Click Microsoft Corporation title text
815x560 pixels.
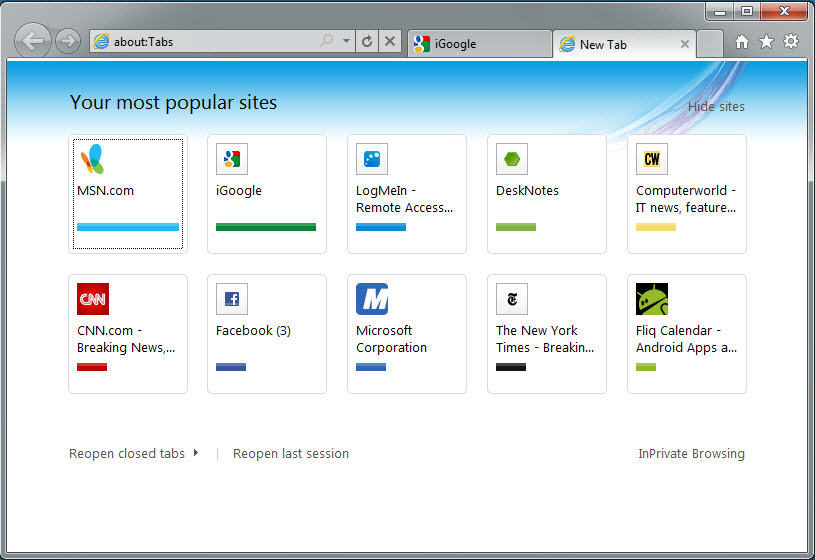[391, 339]
